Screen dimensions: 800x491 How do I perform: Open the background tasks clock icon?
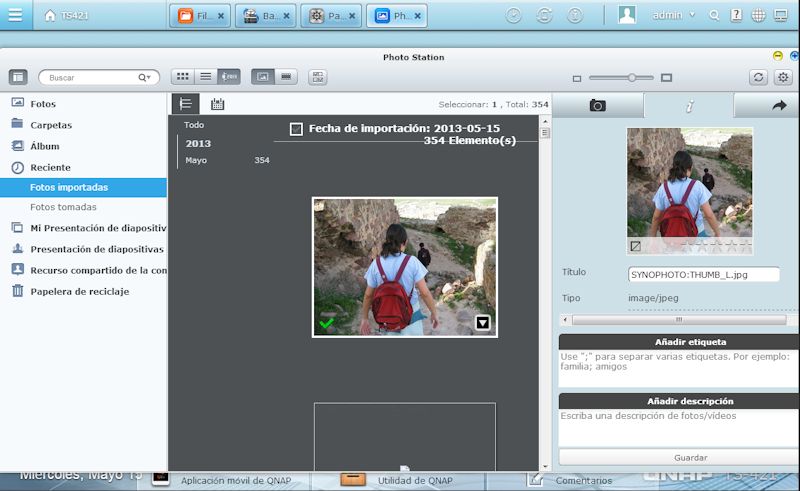(514, 16)
